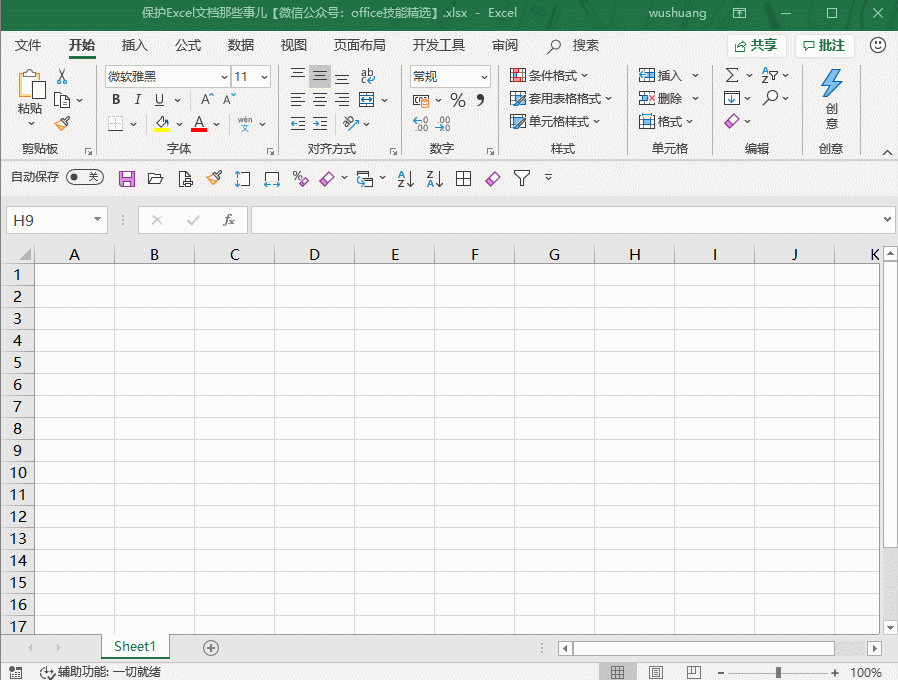Expand the 条件格式 conditional formatting menu
The image size is (898, 680).
(549, 76)
